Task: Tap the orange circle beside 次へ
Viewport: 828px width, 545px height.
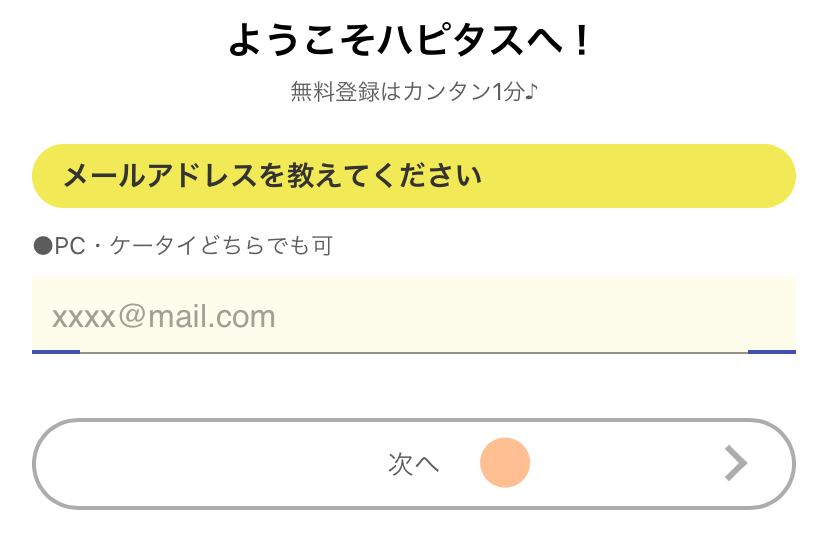Action: click(x=504, y=463)
